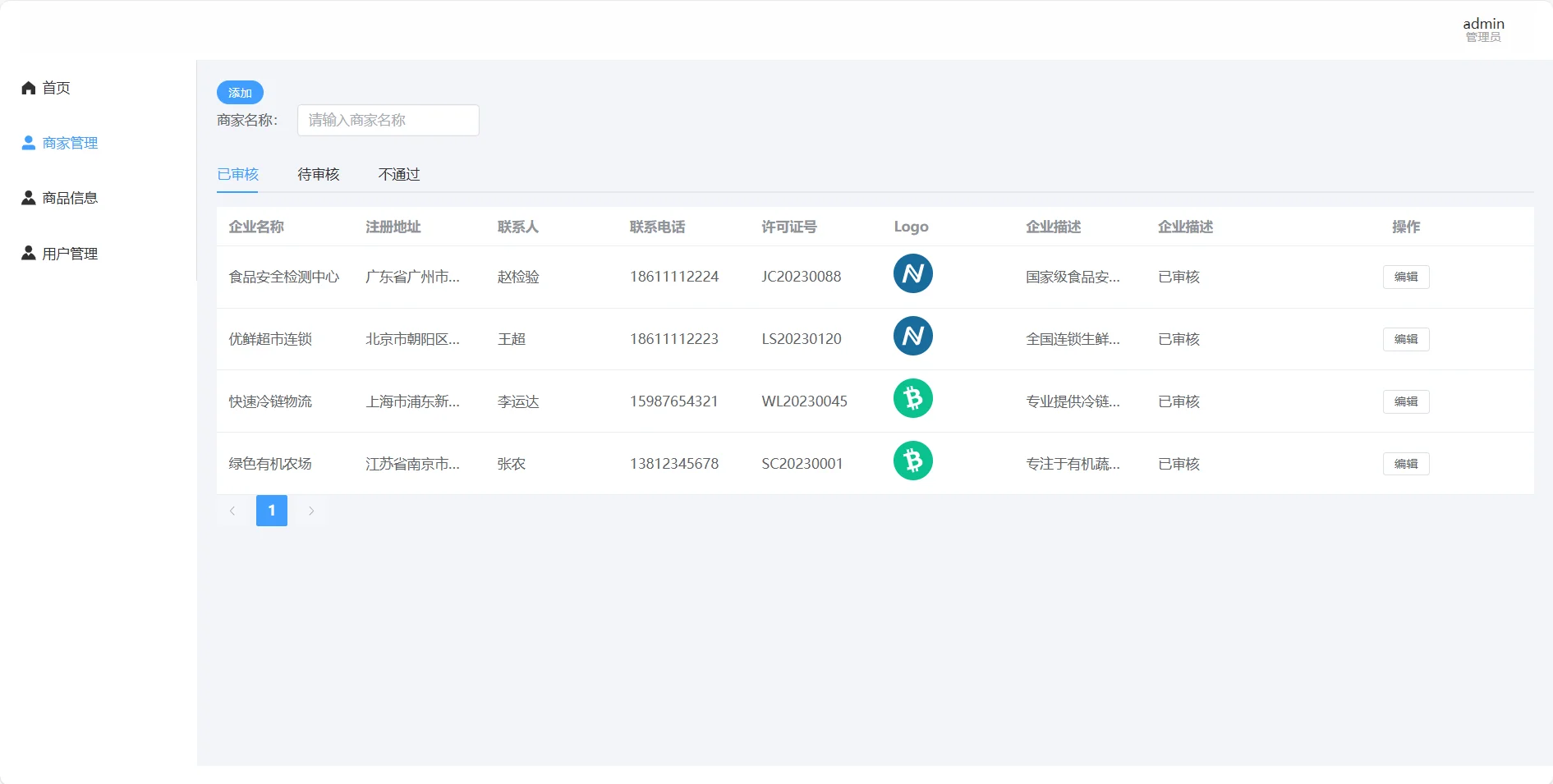
Task: Click phone number 15987654321
Action: point(674,401)
